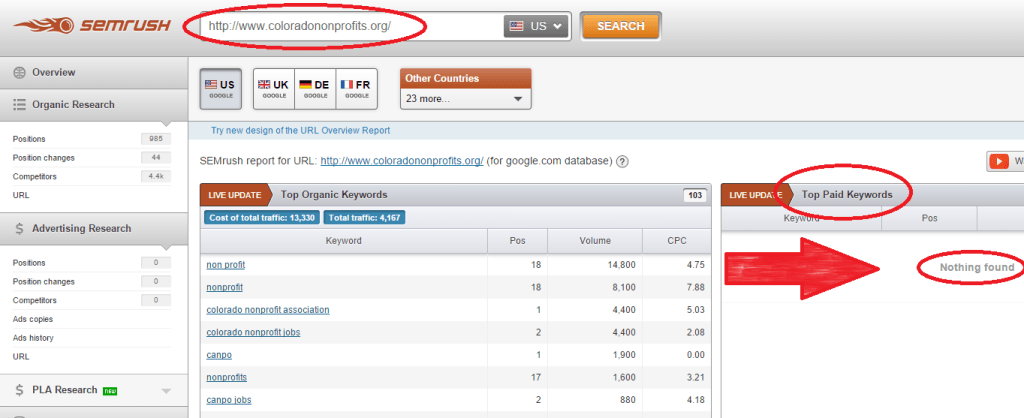
Task: Click the Volume column header
Action: point(595,241)
